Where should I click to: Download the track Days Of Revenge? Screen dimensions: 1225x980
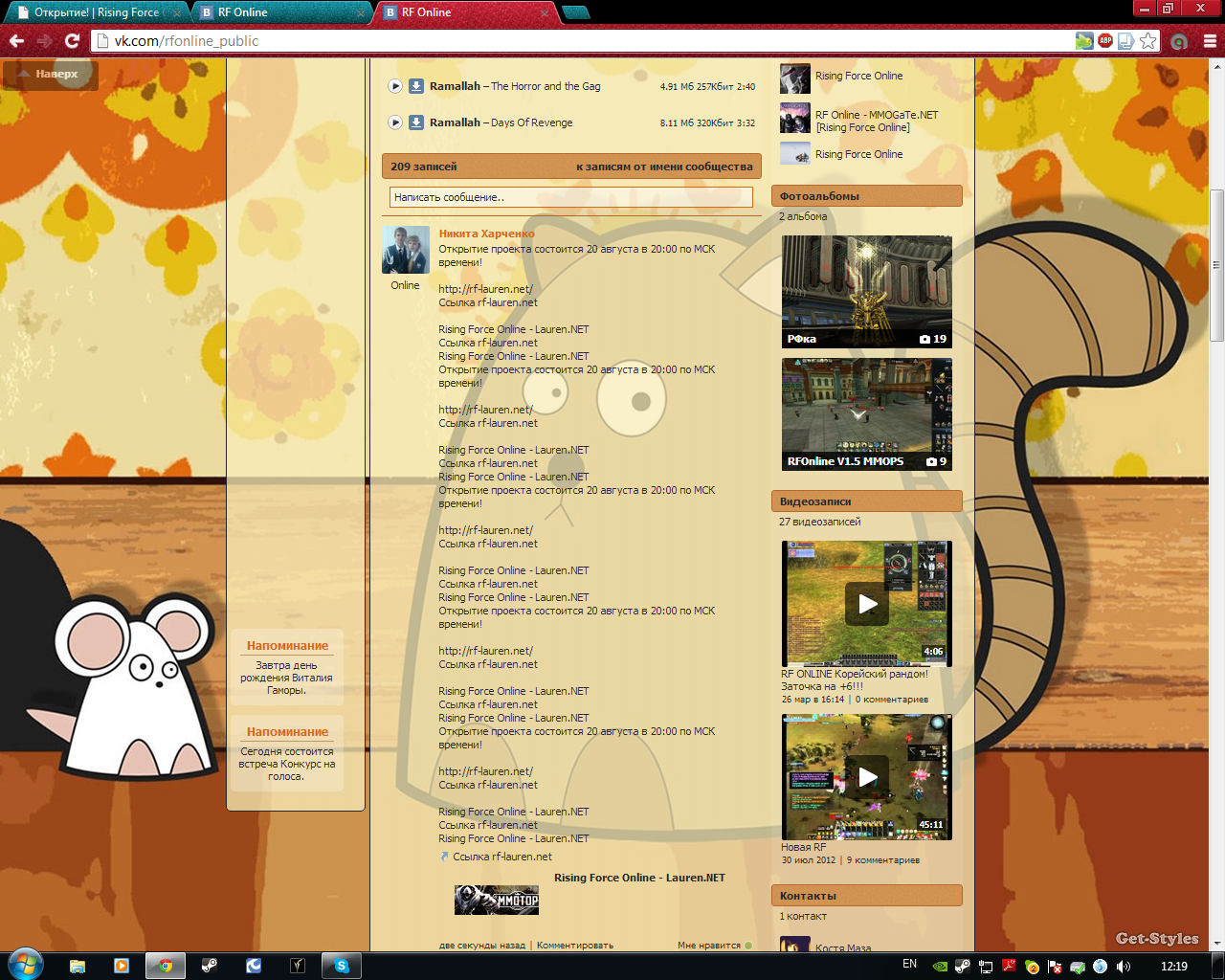pos(416,122)
